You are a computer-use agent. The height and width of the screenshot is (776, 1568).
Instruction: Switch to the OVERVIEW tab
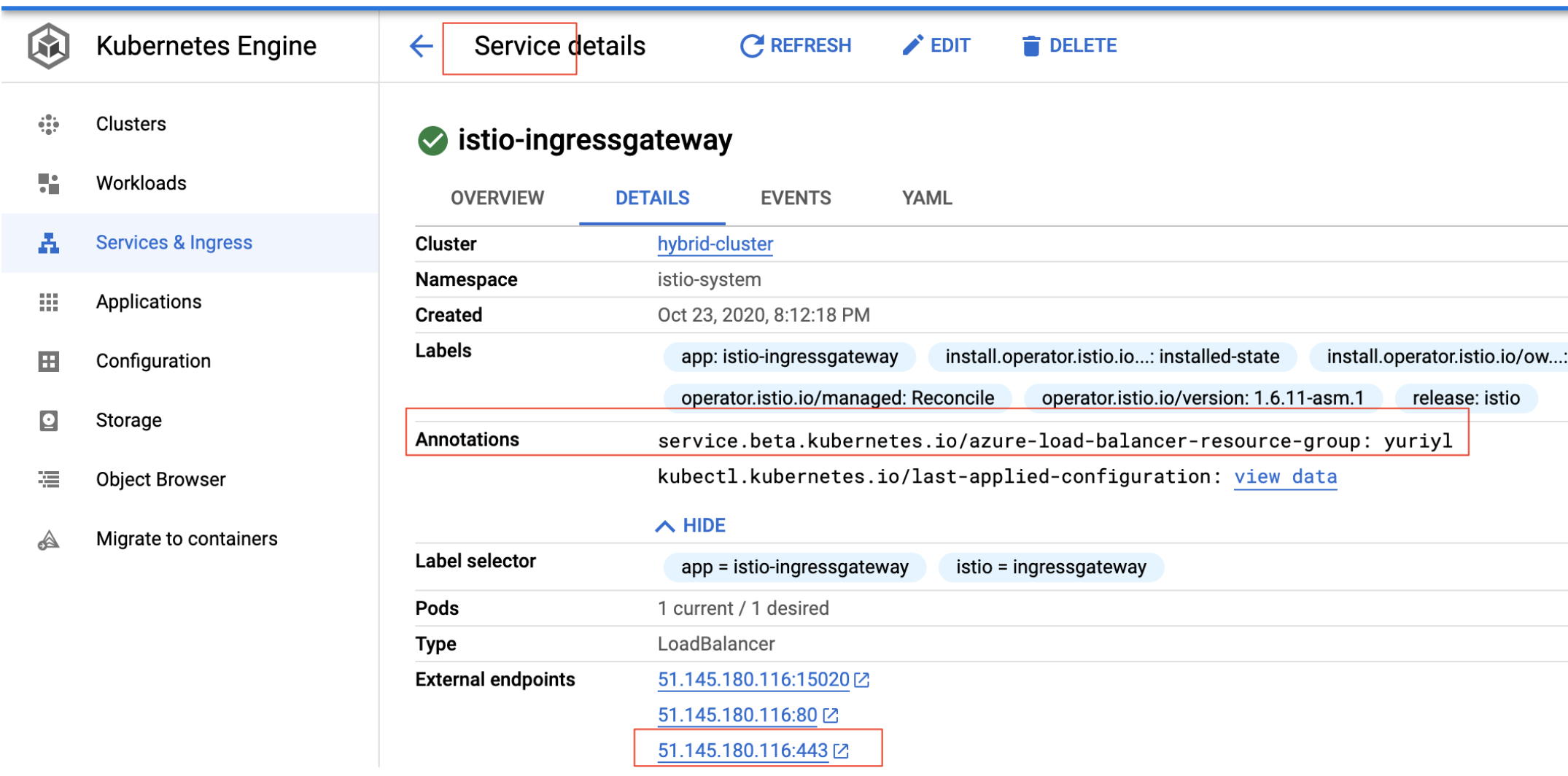tap(497, 198)
